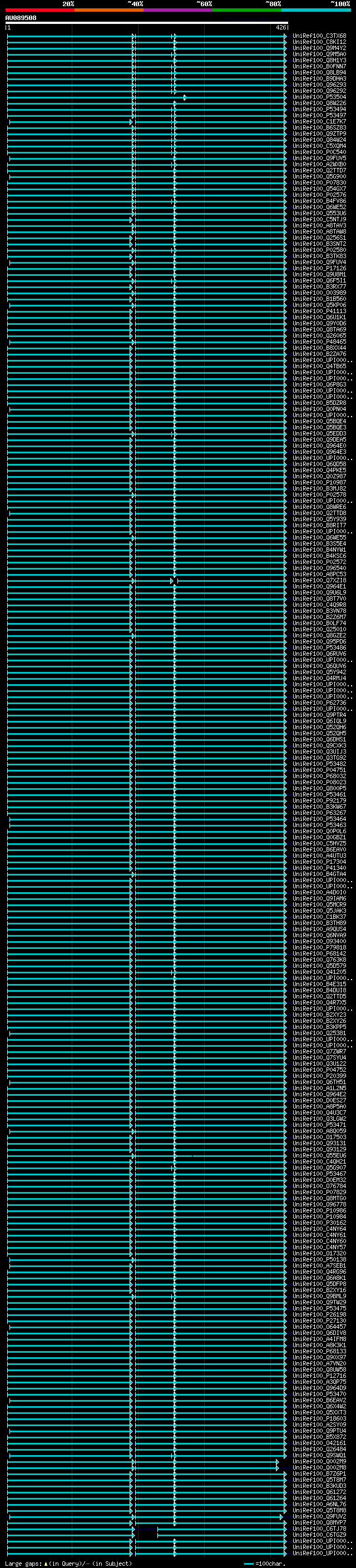Select hit label UniRef100_Q8GZE2
This screenshot has height=1568, width=356.
click(x=319, y=636)
